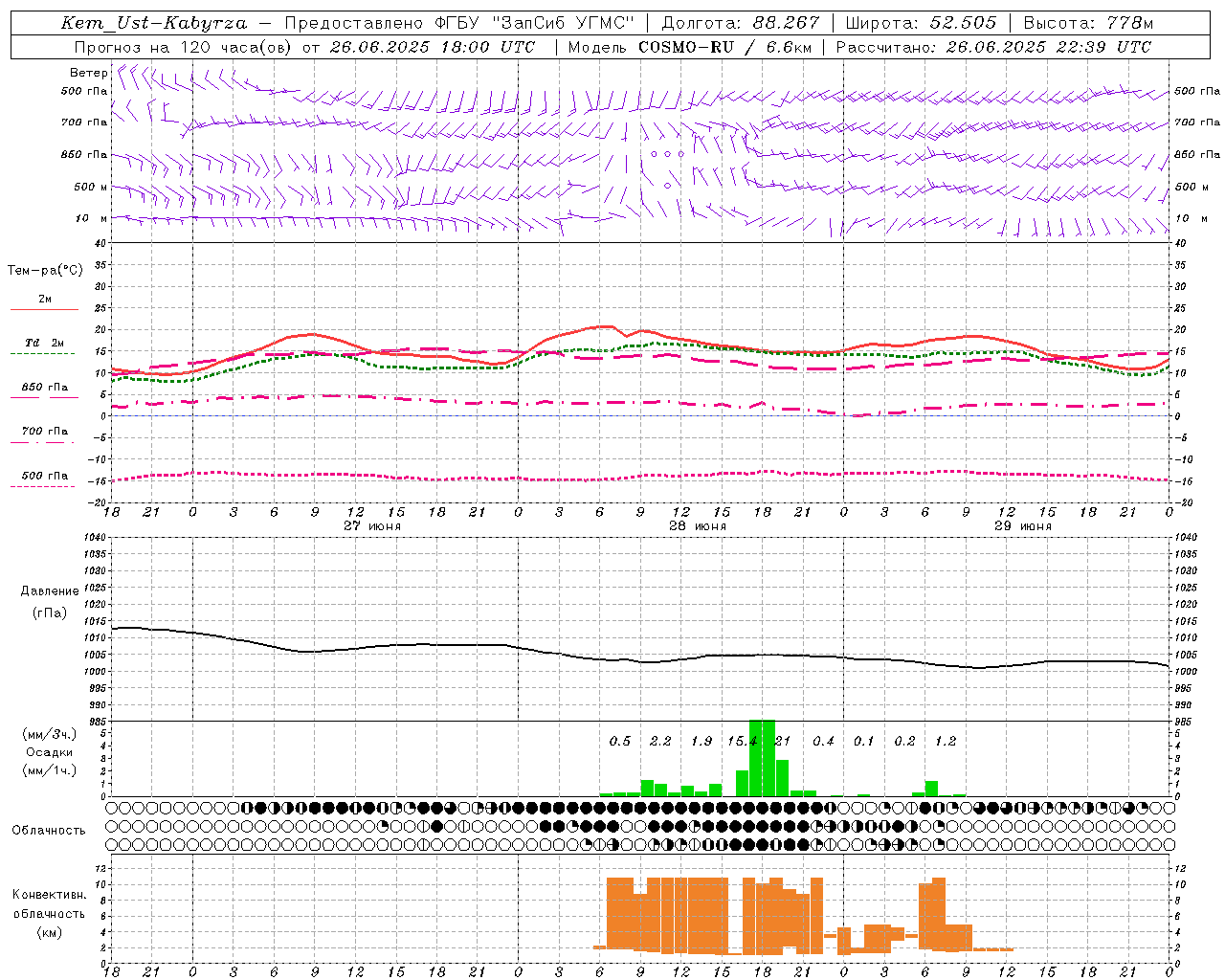Click the Осадки panel label

[50, 752]
